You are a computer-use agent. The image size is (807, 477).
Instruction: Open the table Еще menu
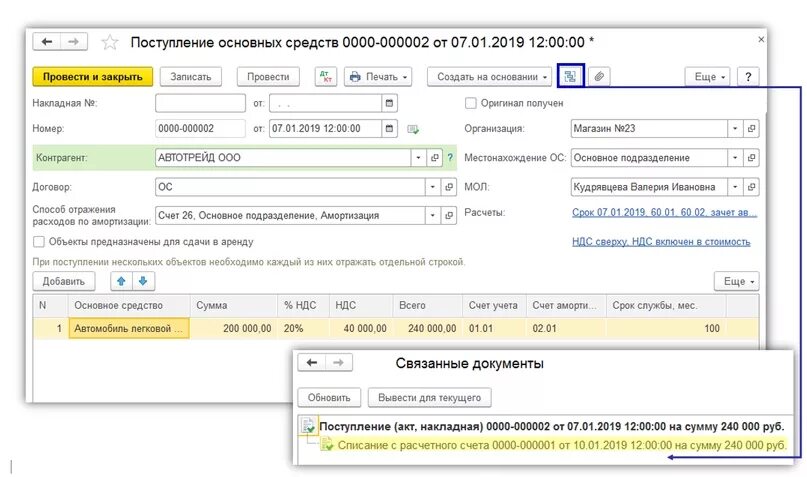tap(736, 281)
